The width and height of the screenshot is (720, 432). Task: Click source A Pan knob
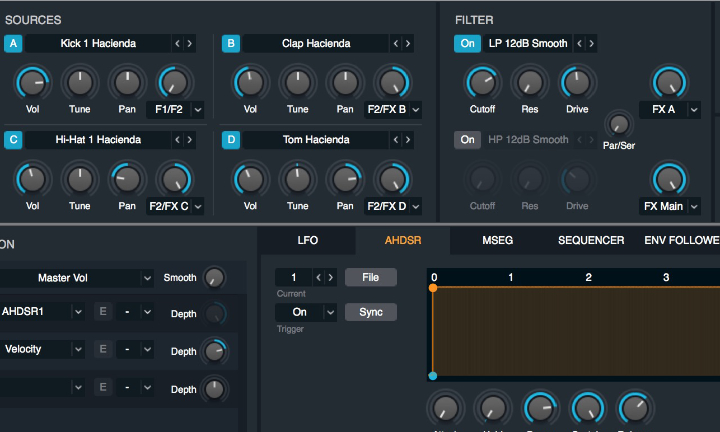(x=127, y=83)
